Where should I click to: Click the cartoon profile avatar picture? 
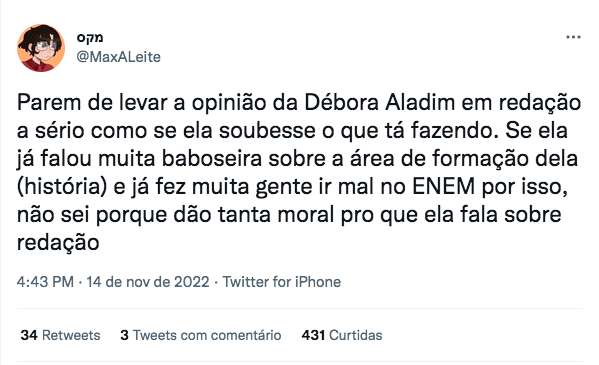coord(41,48)
